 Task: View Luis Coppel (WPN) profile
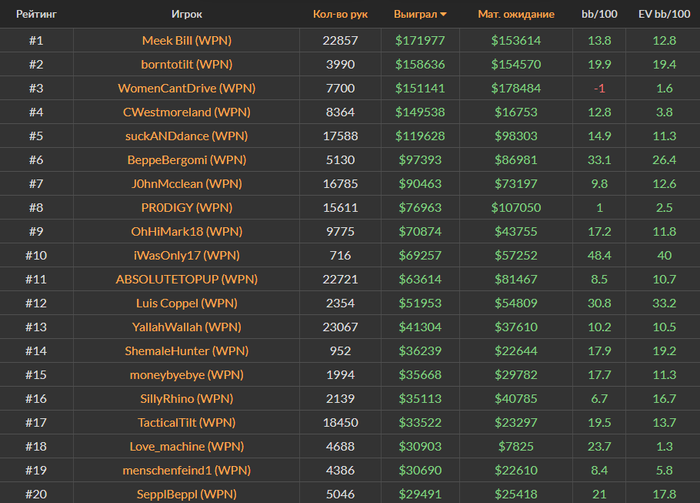187,303
